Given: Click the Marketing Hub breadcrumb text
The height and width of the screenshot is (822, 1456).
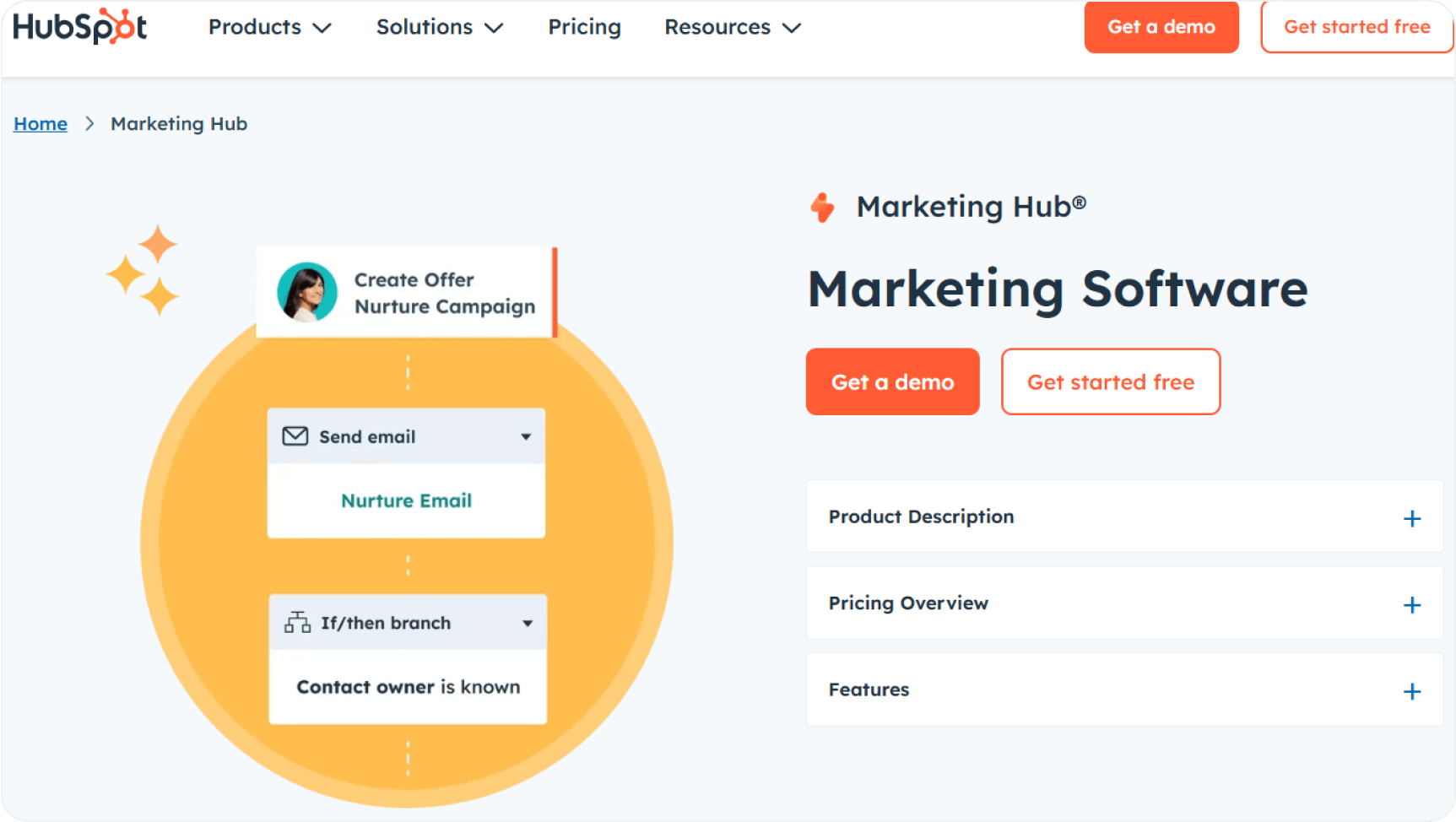Looking at the screenshot, I should 179,124.
